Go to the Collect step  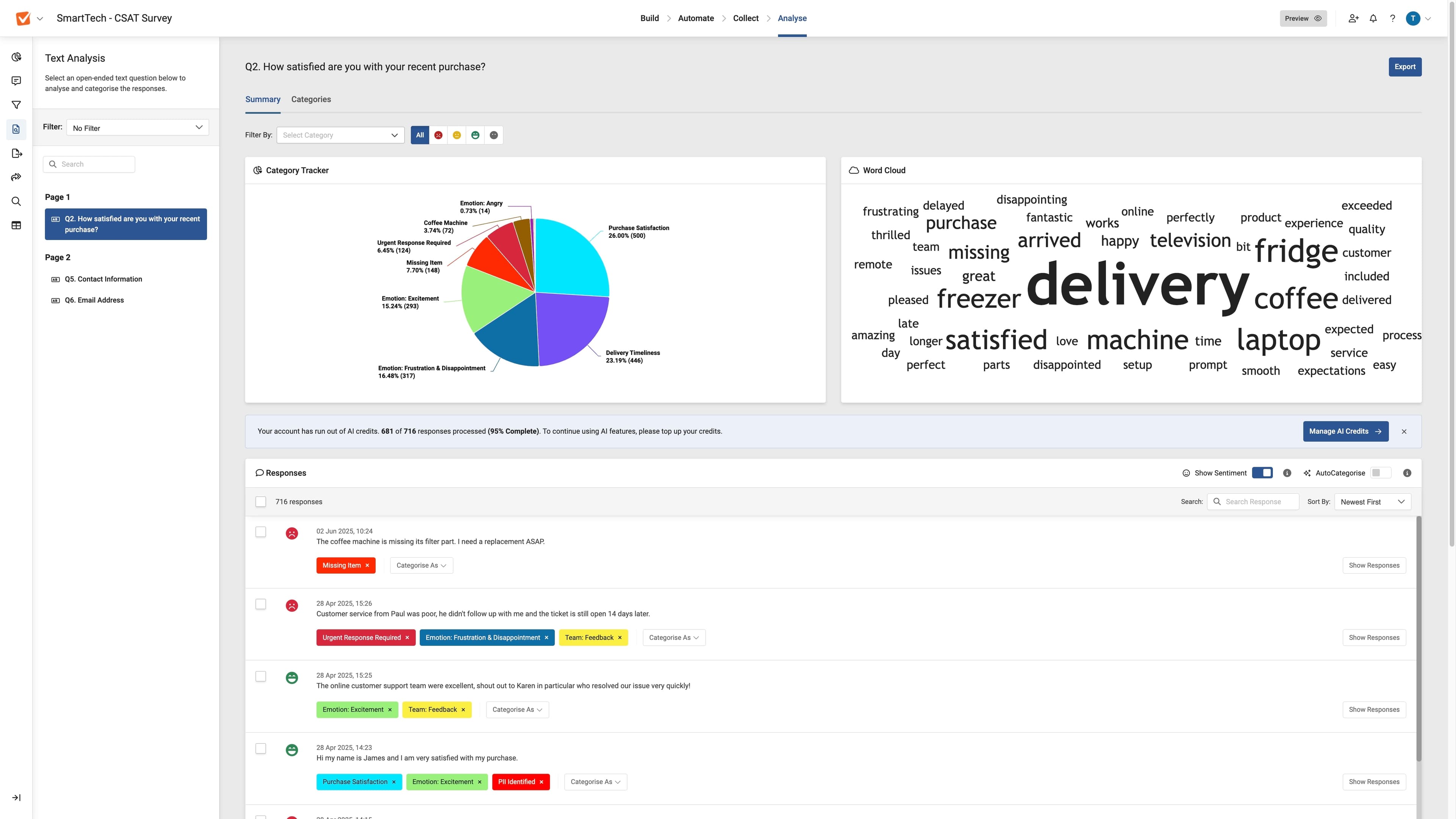pyautogui.click(x=745, y=18)
